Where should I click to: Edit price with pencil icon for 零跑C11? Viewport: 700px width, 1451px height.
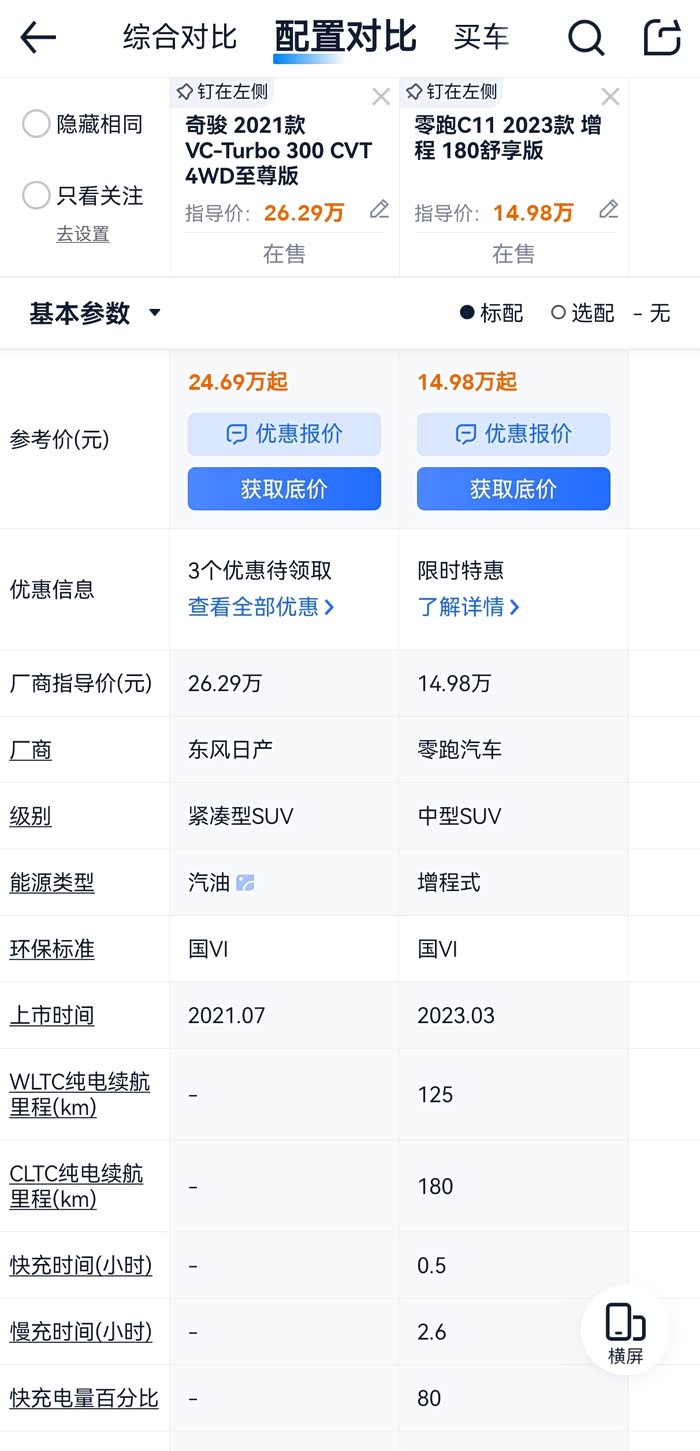click(x=608, y=210)
